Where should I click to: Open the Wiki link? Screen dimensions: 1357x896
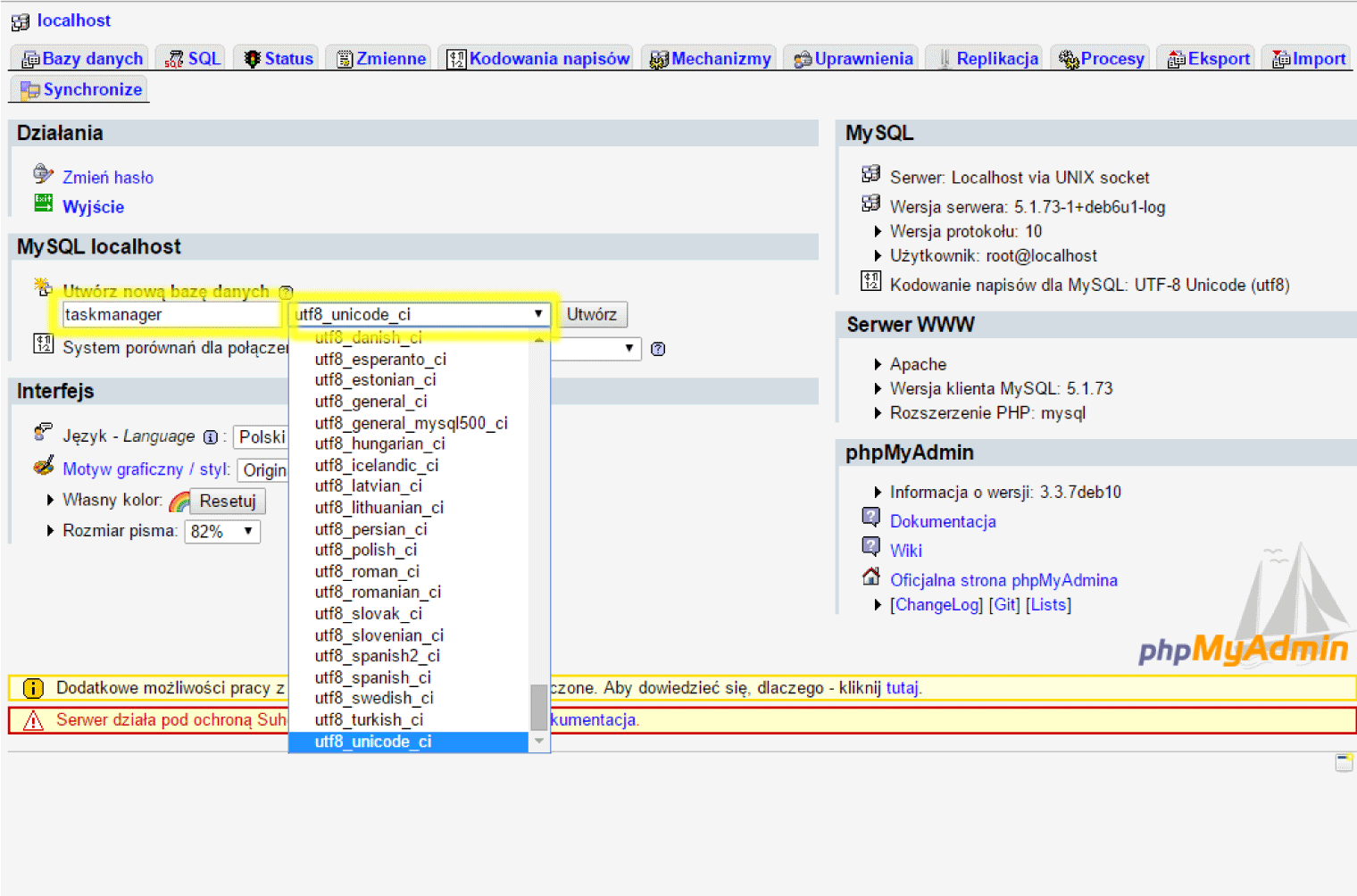pos(906,552)
